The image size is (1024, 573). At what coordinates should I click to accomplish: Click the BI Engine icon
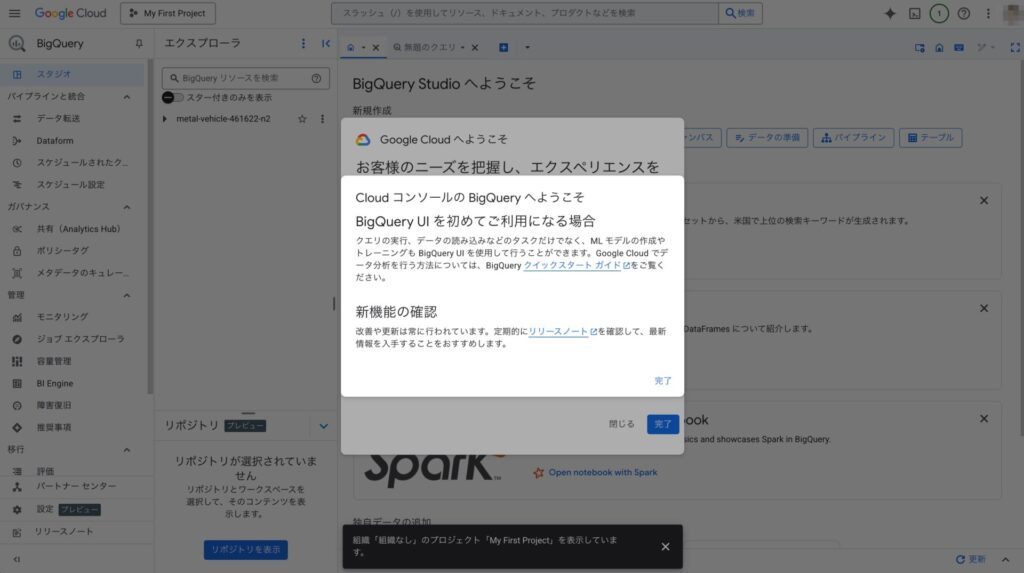17,384
